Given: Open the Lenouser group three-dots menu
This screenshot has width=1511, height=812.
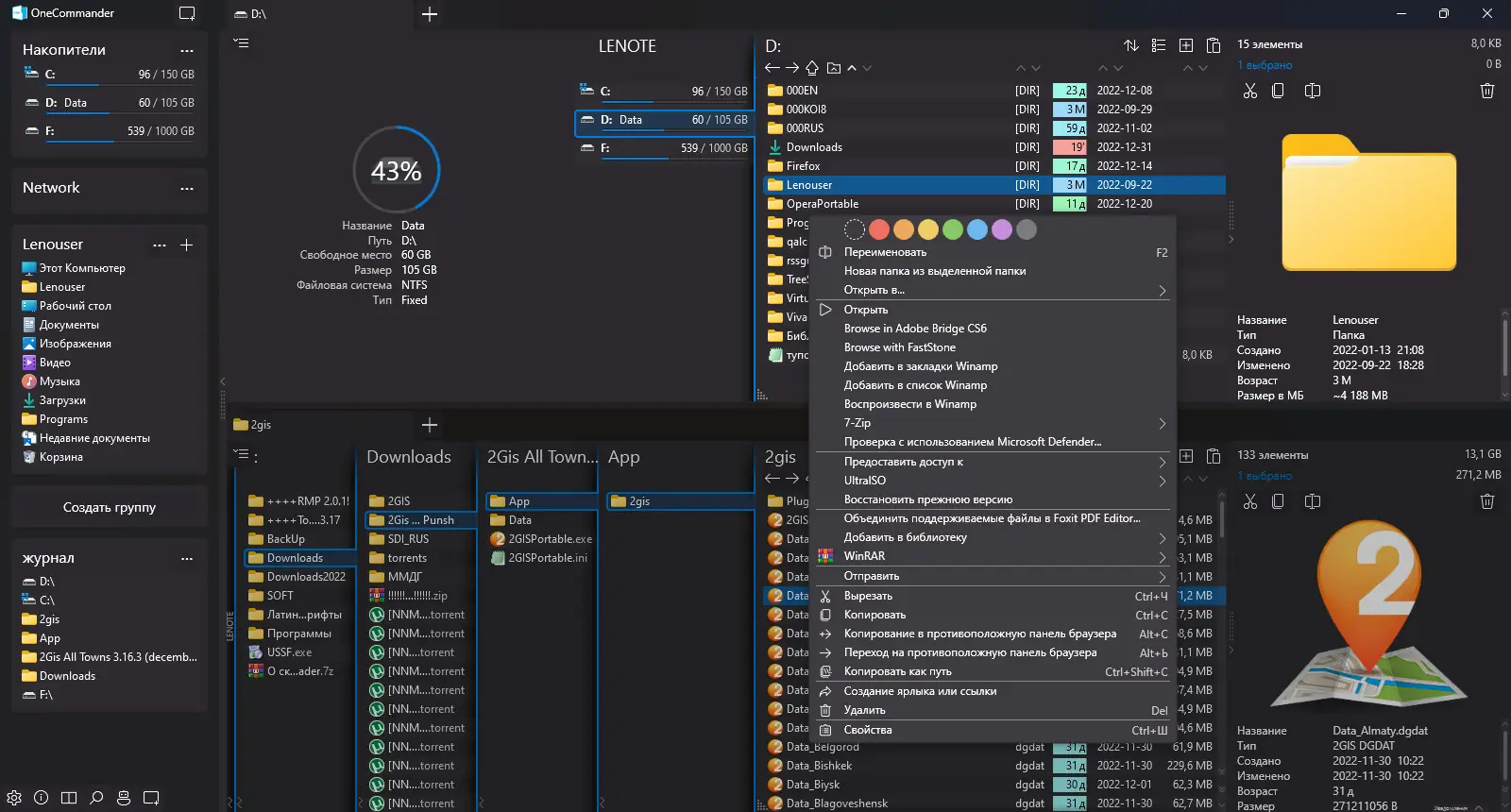Looking at the screenshot, I should [x=160, y=245].
